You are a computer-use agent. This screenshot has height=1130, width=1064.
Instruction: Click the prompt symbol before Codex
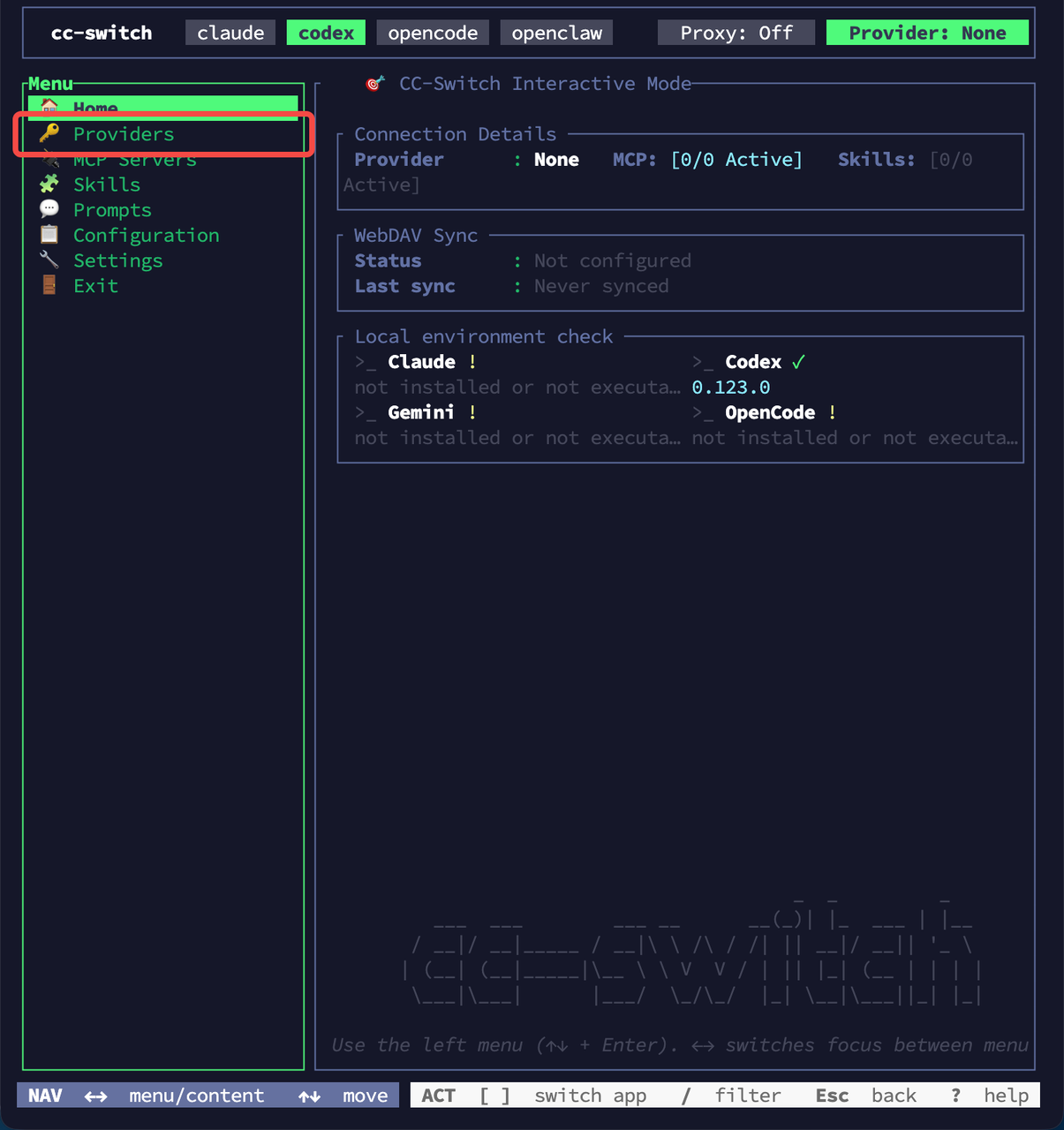pyautogui.click(x=703, y=363)
